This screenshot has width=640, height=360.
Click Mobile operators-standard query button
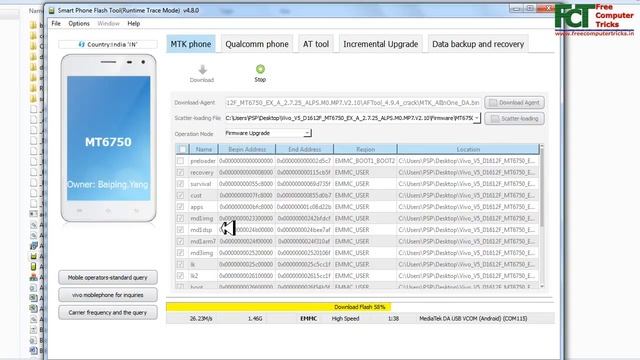click(x=108, y=278)
